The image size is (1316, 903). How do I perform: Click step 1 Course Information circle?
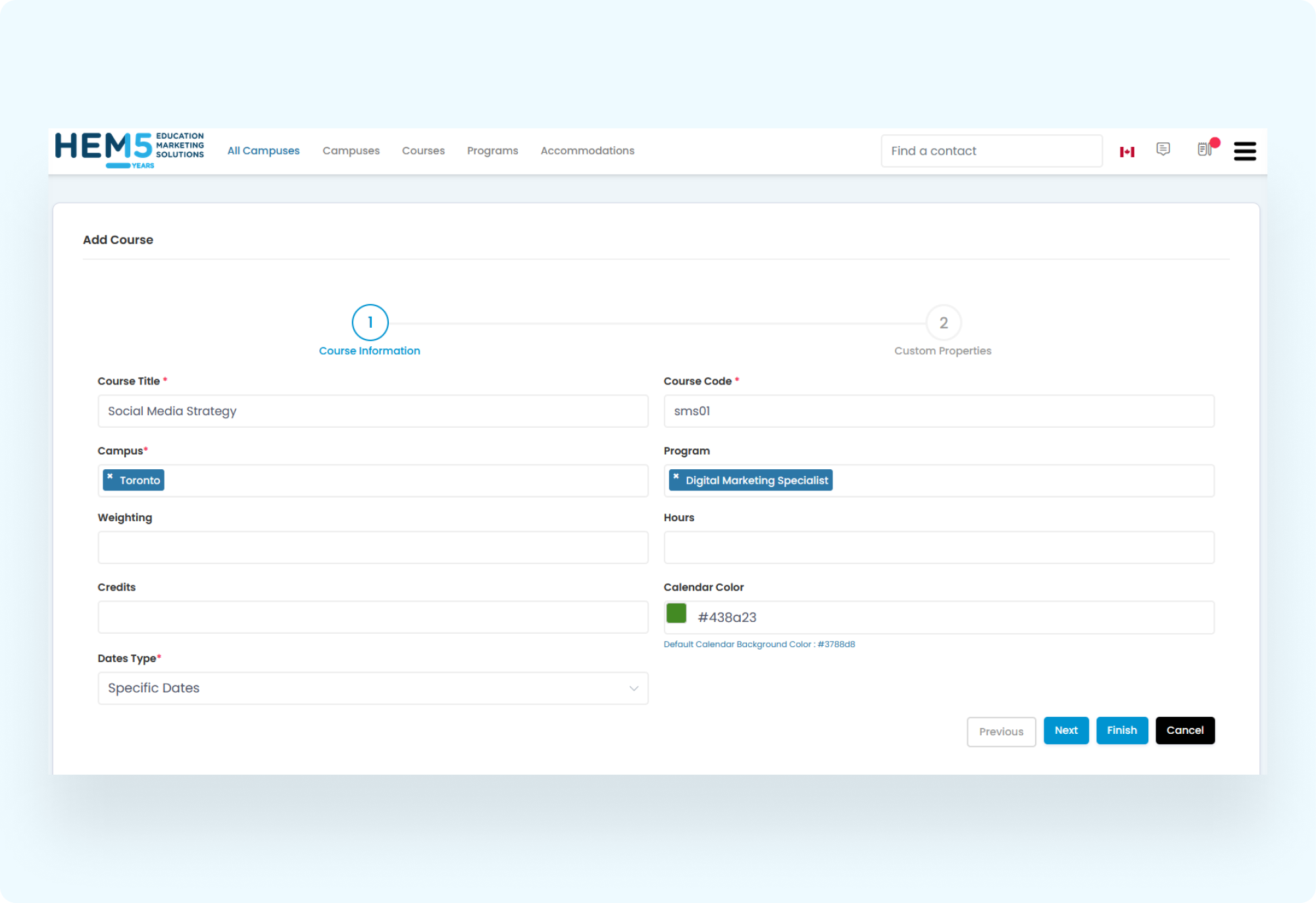tap(370, 322)
